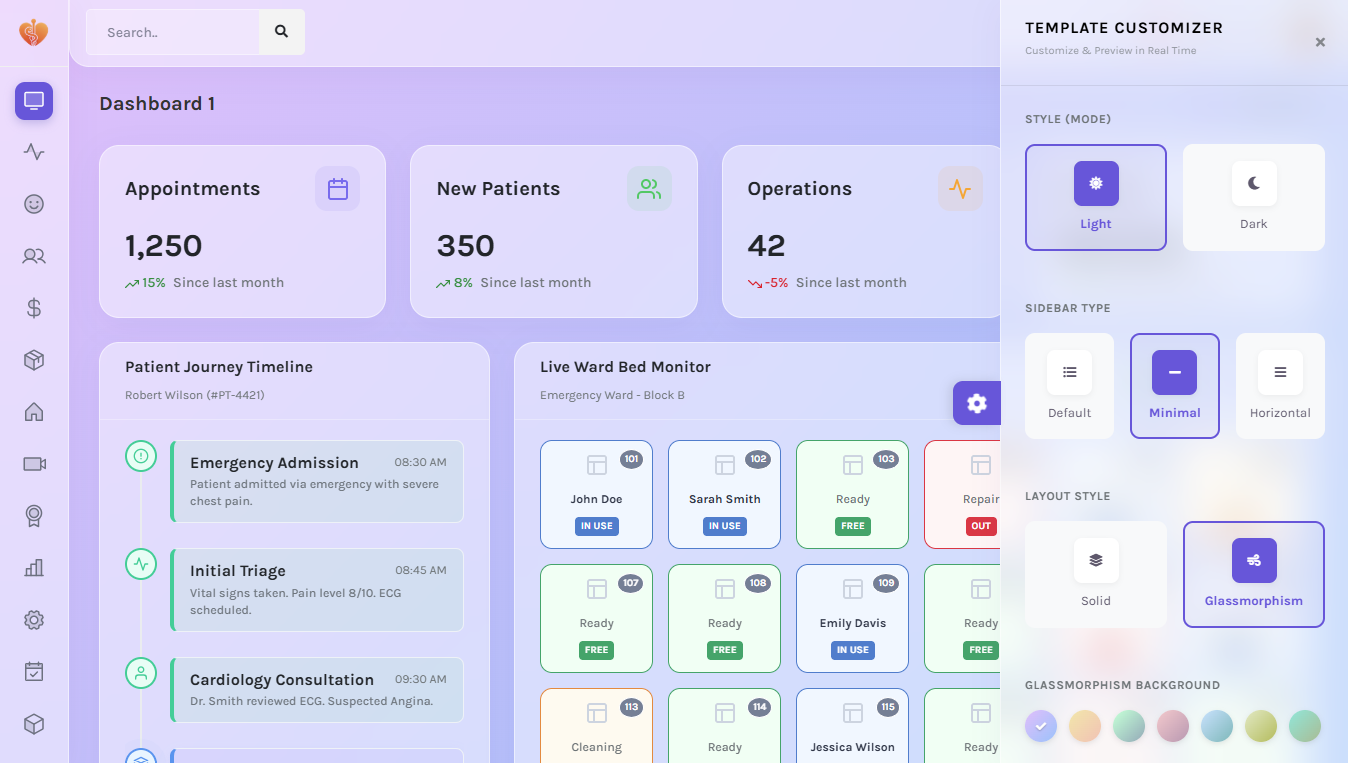The image size is (1348, 763).
Task: Open bed 109 Emily Davis card
Action: [x=853, y=619]
